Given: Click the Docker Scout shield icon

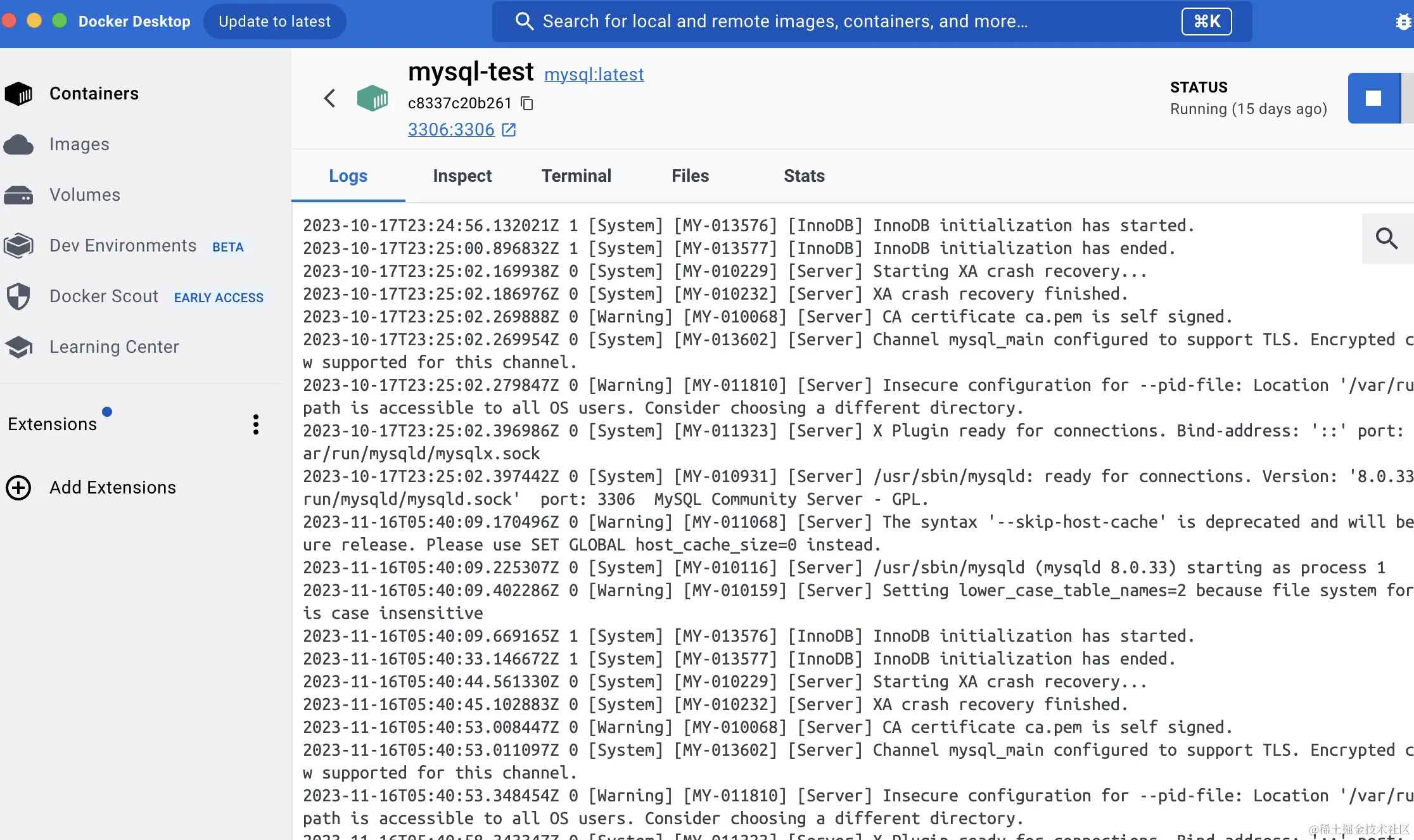Looking at the screenshot, I should [18, 296].
